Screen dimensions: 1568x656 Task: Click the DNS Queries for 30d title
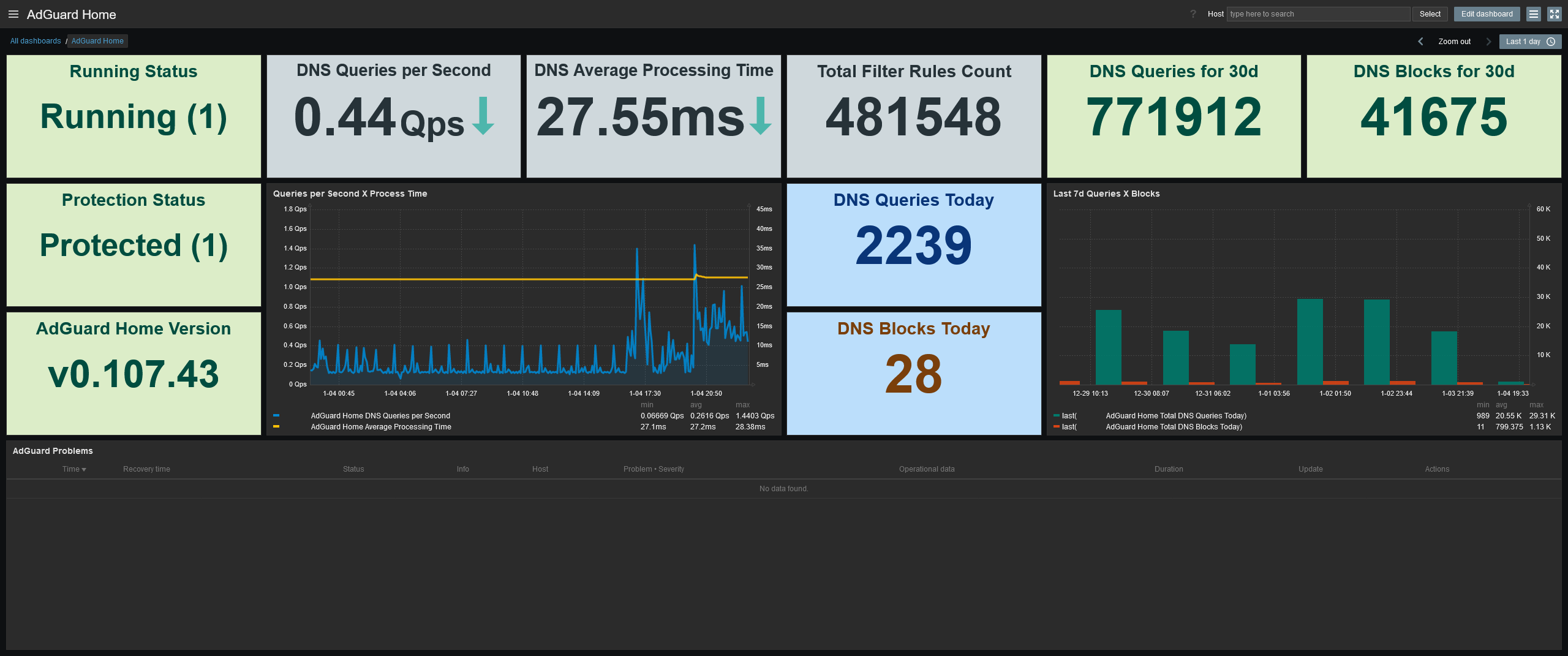click(x=1174, y=71)
